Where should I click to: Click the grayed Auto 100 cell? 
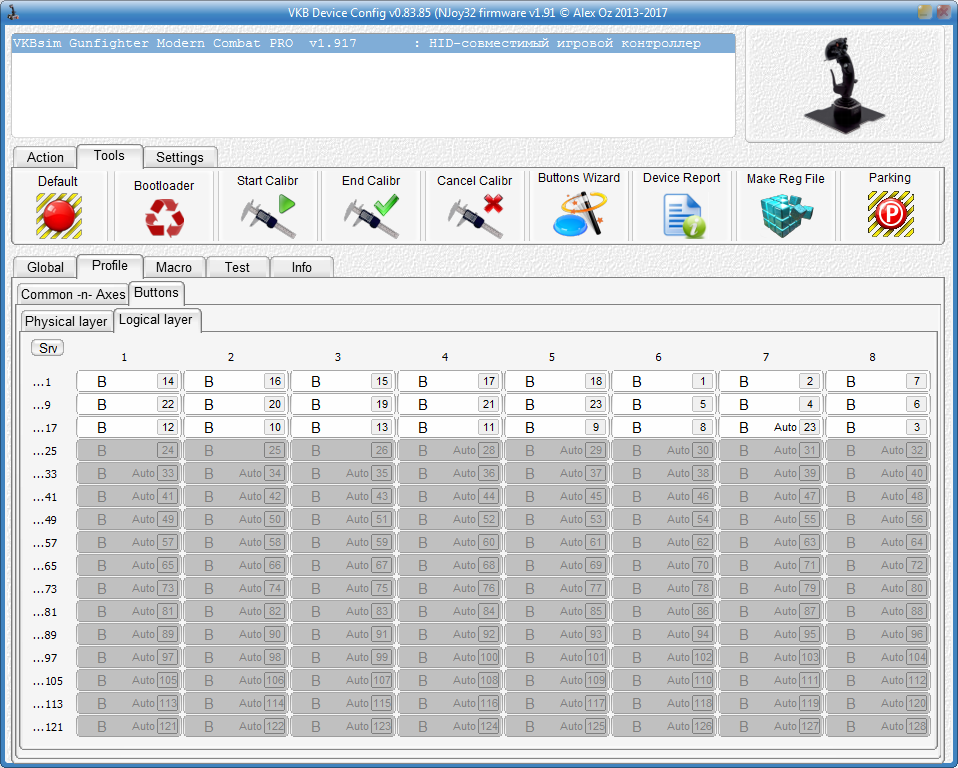click(x=450, y=657)
